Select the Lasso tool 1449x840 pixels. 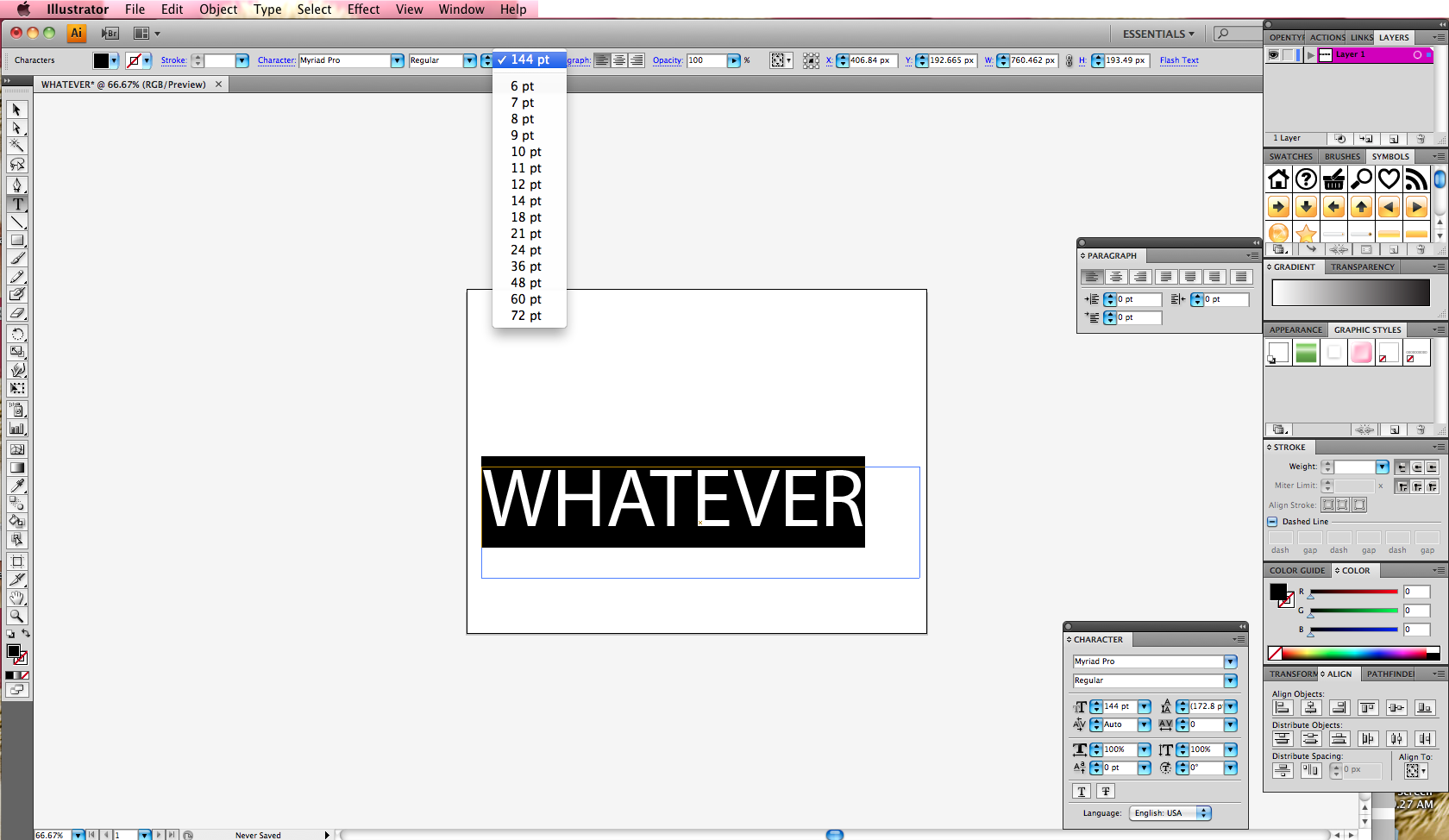16,164
